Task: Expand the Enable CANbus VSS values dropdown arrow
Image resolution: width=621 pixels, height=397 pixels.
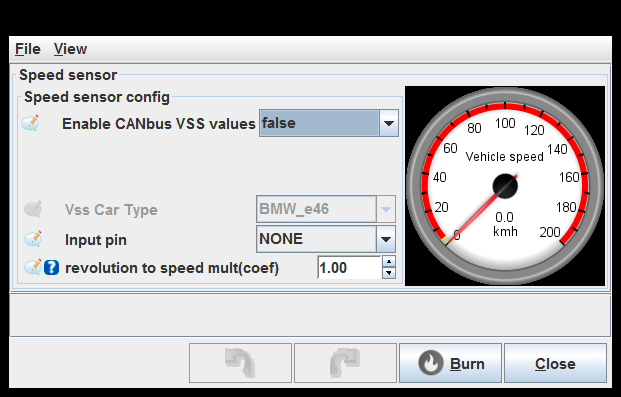Action: (x=389, y=123)
